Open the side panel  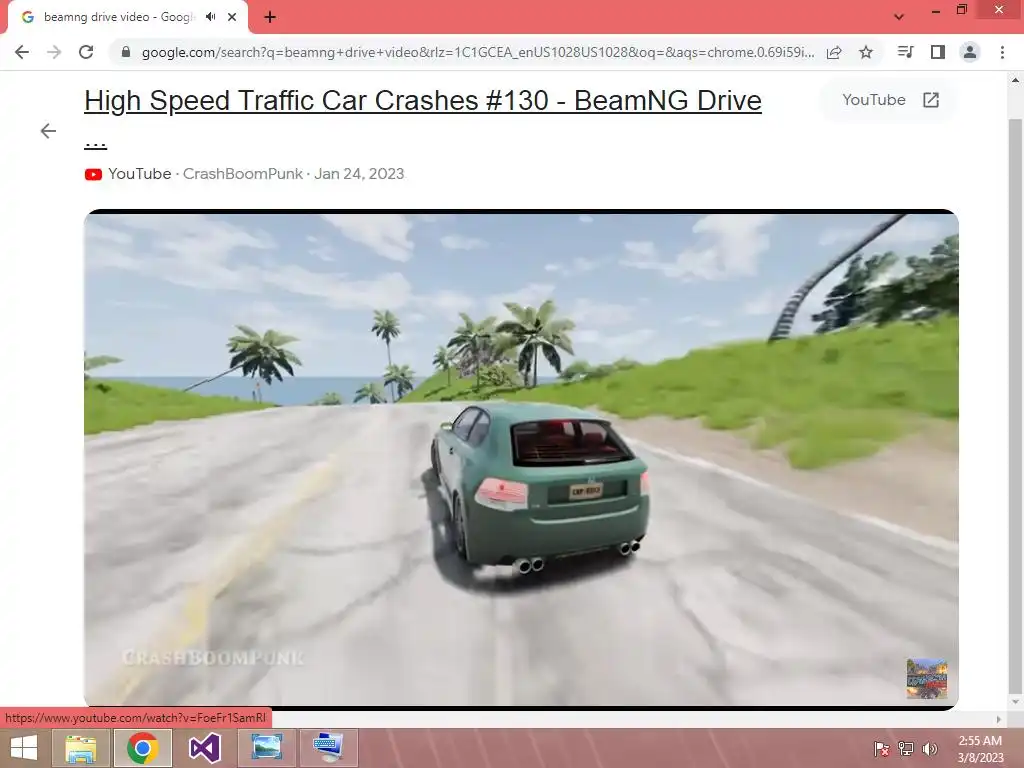coord(938,52)
